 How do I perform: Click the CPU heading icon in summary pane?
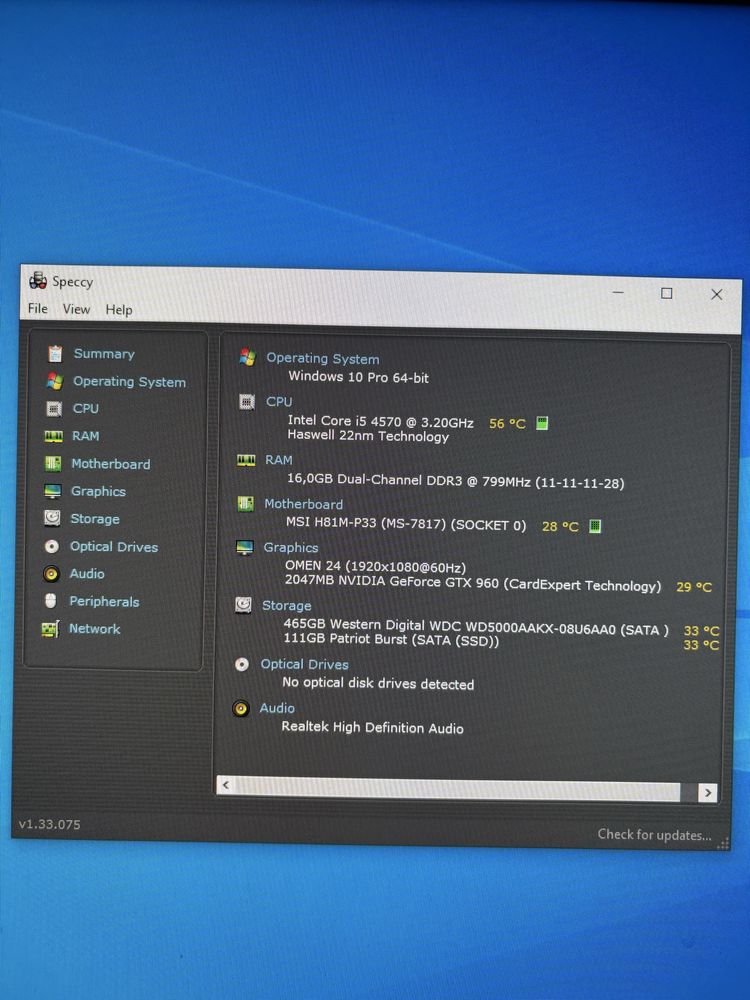[246, 402]
